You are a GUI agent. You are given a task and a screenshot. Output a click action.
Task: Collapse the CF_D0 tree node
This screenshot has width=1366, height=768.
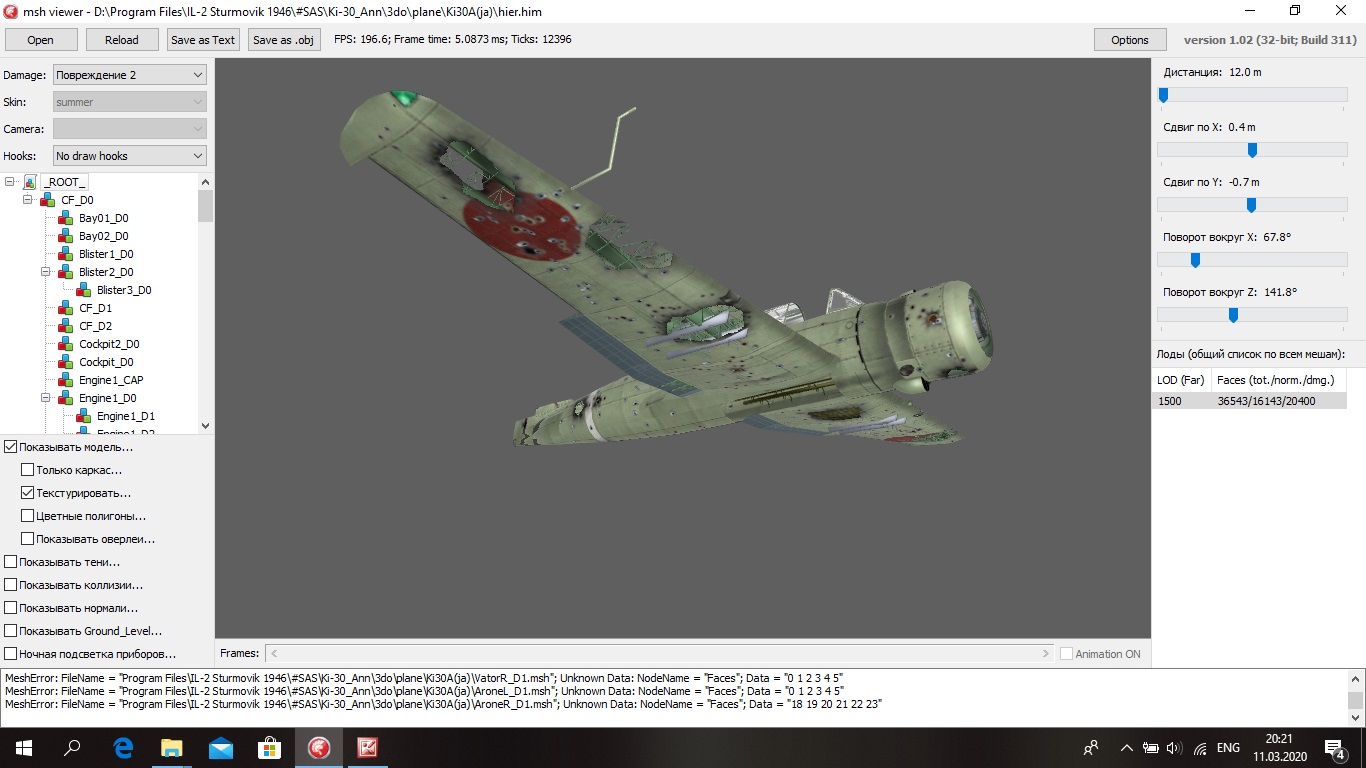click(x=28, y=200)
